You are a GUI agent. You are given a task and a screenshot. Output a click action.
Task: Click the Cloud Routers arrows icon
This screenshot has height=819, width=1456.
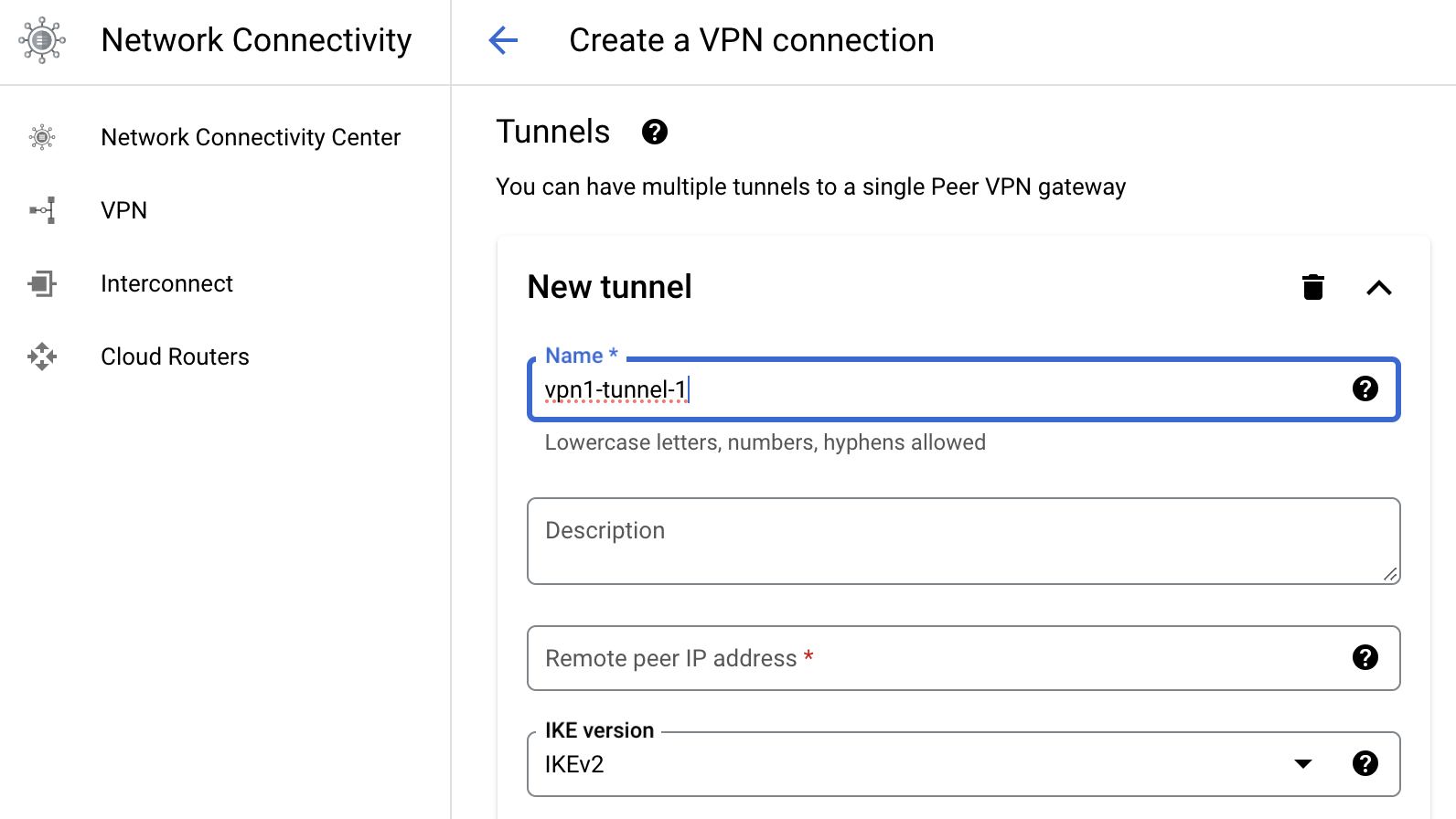(x=42, y=356)
